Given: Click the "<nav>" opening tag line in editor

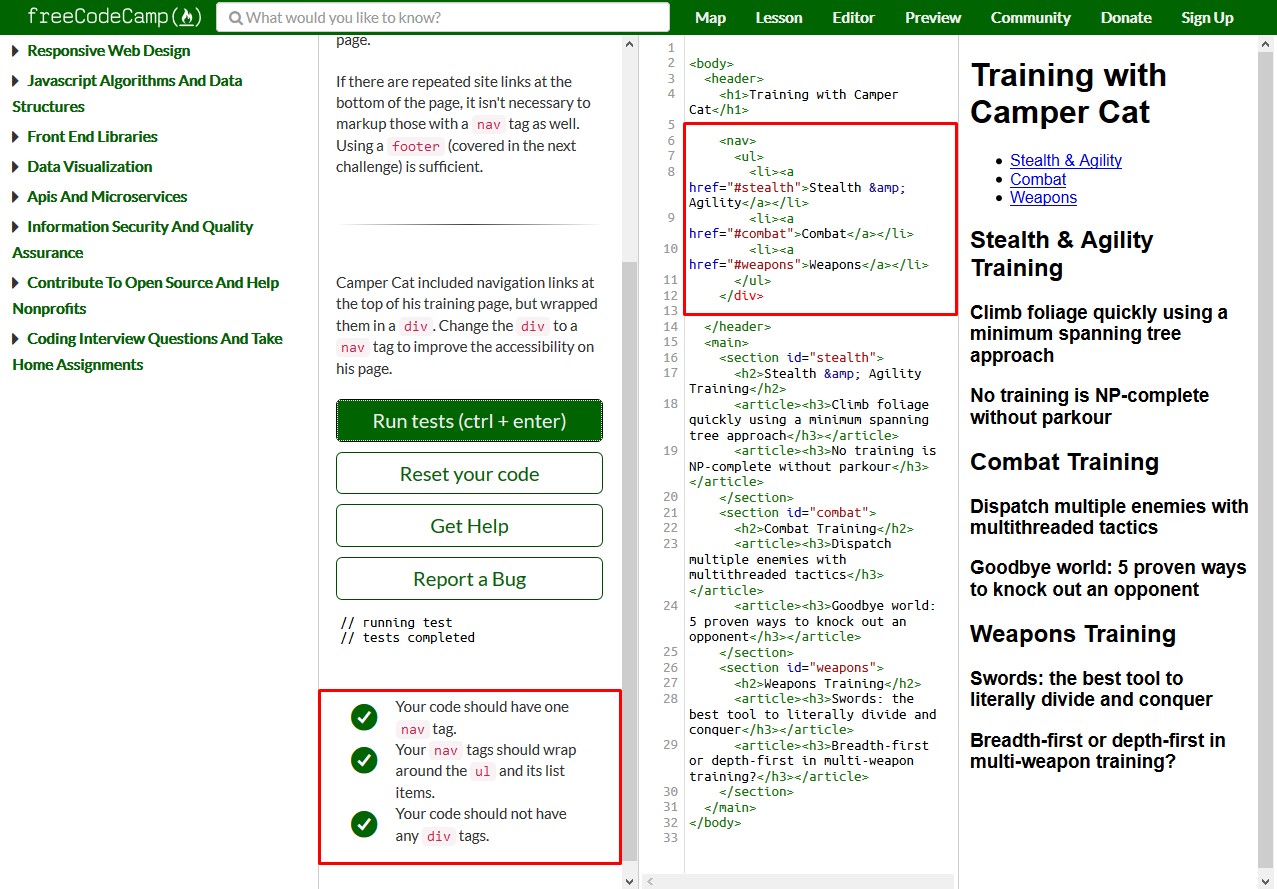Looking at the screenshot, I should 738,141.
